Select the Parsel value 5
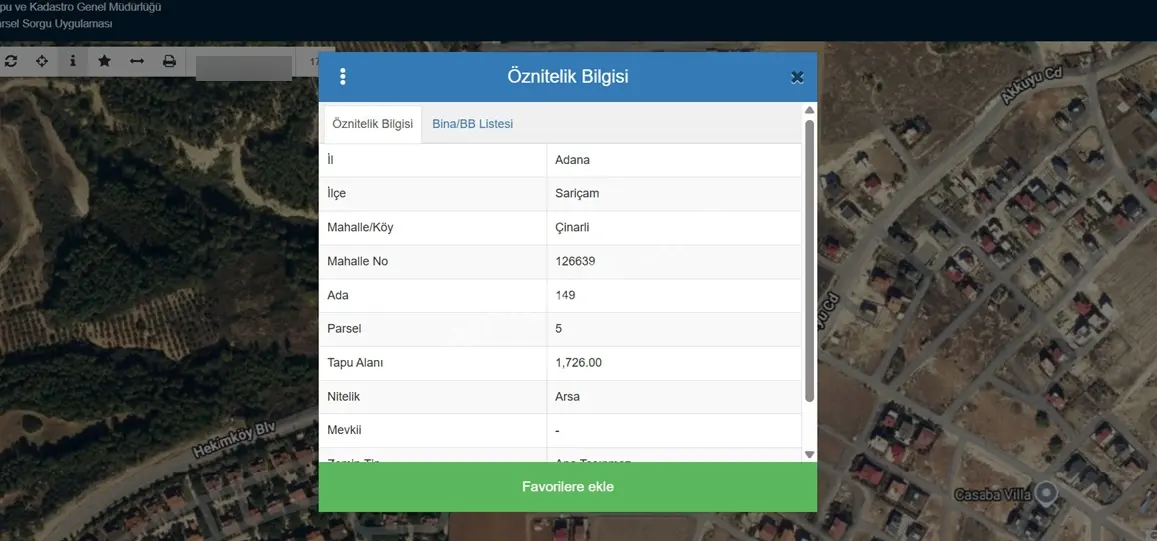The width and height of the screenshot is (1157, 541). point(559,329)
